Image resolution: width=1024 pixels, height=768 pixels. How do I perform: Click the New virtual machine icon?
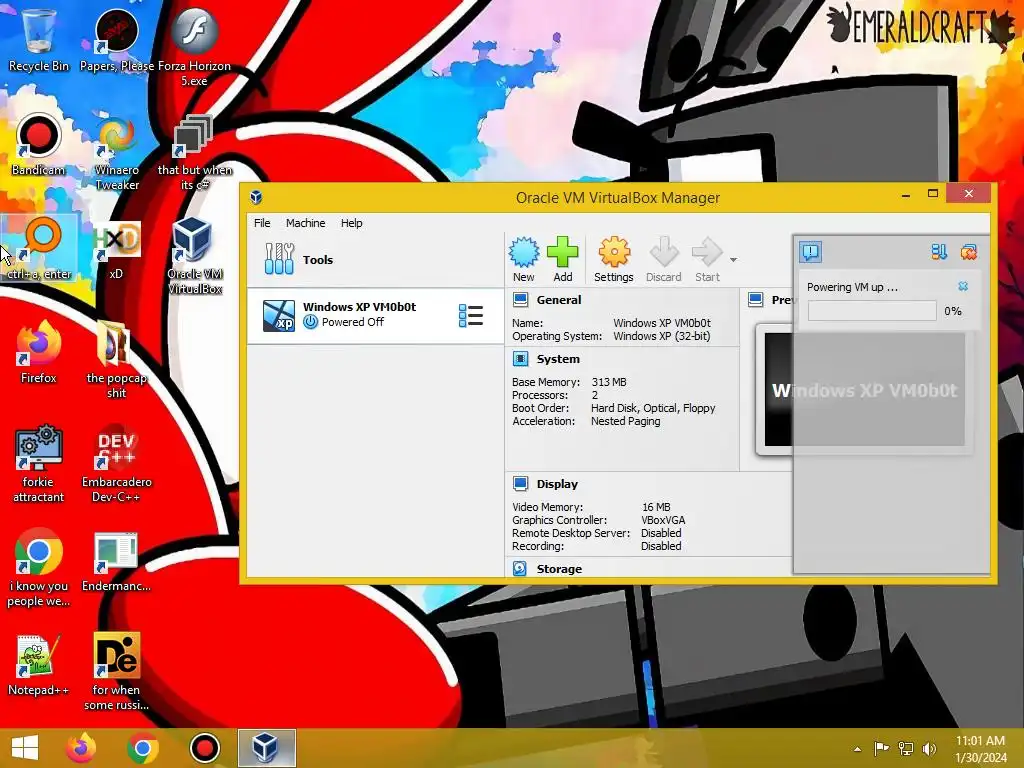524,253
